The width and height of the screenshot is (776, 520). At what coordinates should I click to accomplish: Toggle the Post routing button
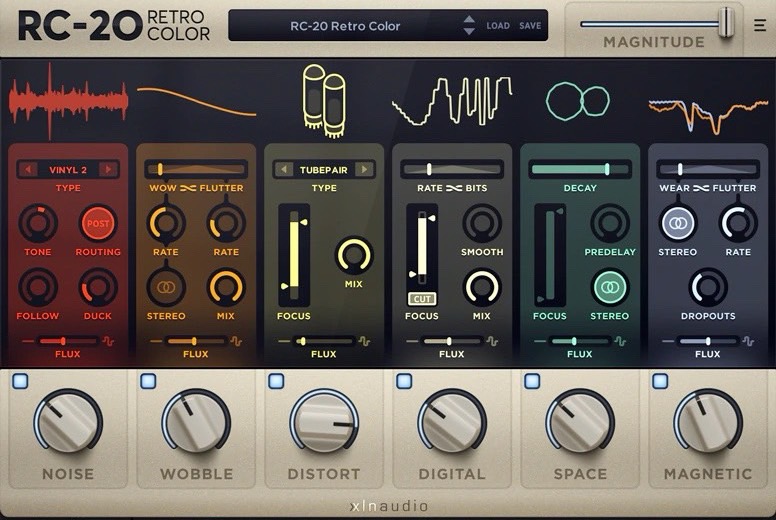tap(98, 223)
